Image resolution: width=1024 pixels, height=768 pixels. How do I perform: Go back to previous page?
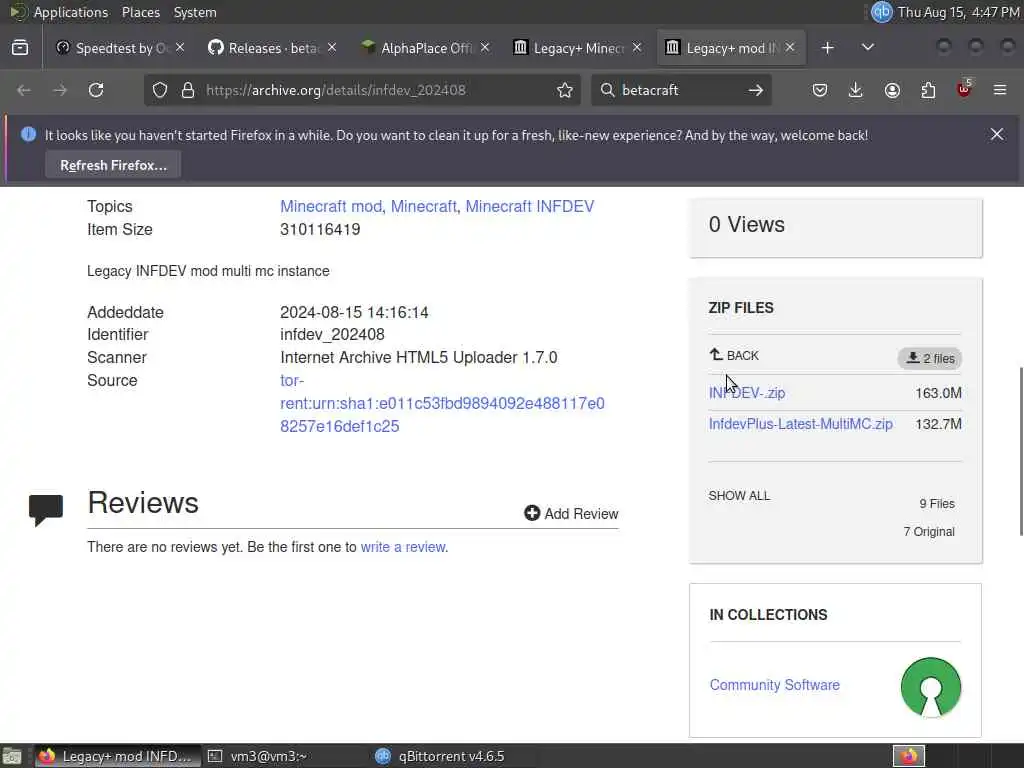pos(24,90)
